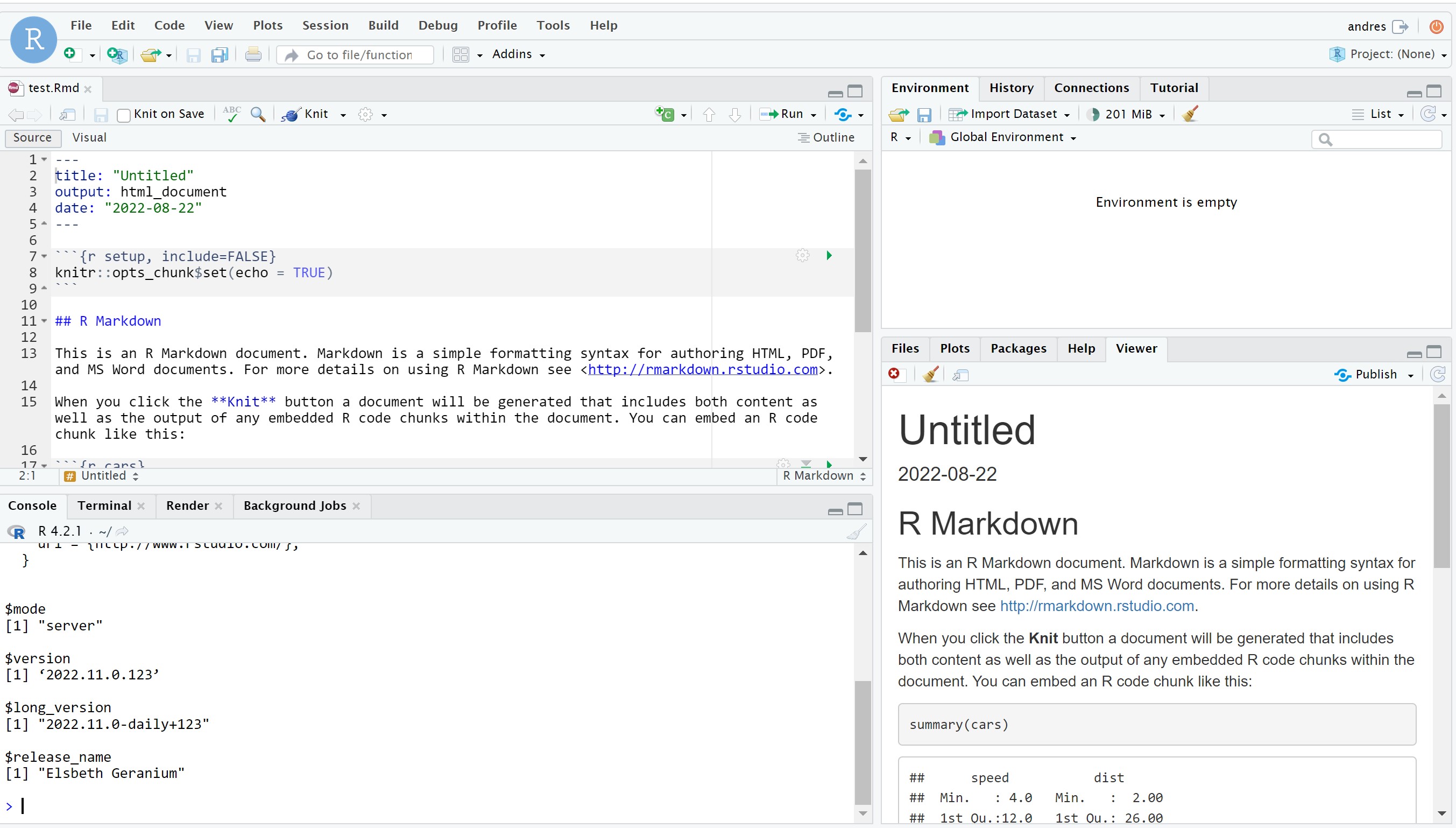Clear environment objects broom icon
The height and width of the screenshot is (828, 1456).
click(x=1191, y=114)
